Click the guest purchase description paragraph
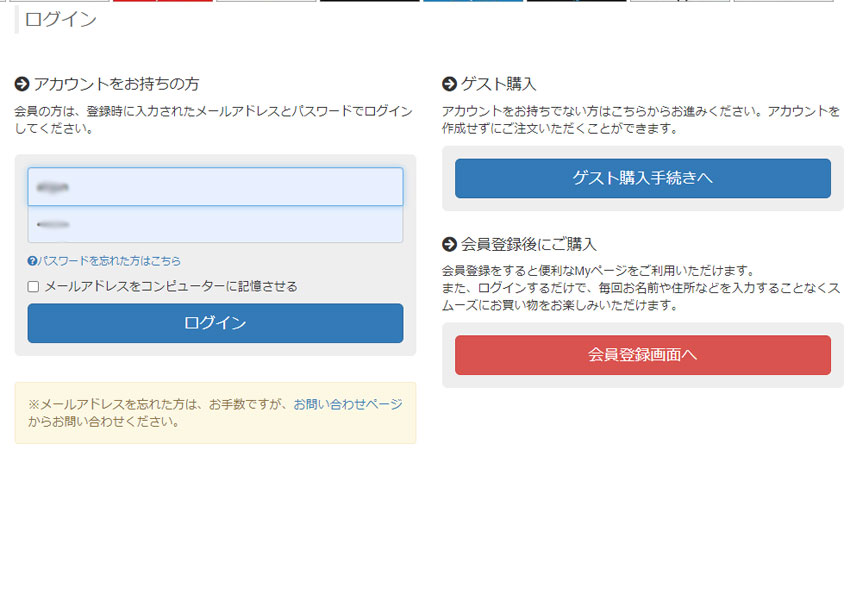850x600 pixels. (640, 120)
